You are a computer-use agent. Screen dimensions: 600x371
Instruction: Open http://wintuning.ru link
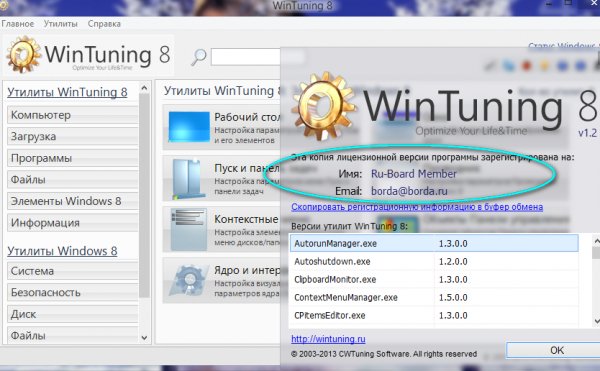[328, 339]
